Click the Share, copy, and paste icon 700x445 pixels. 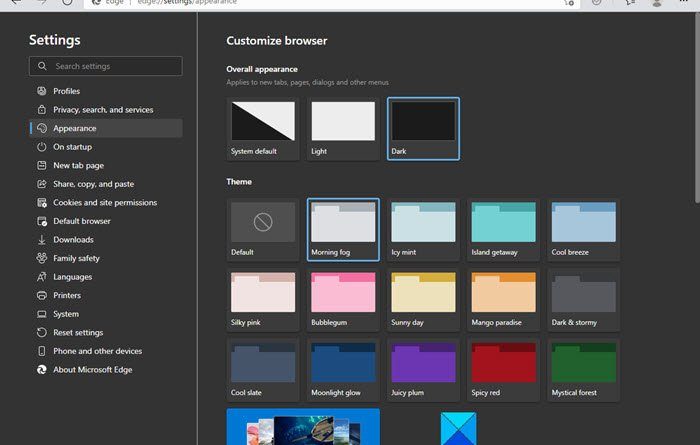pos(42,184)
